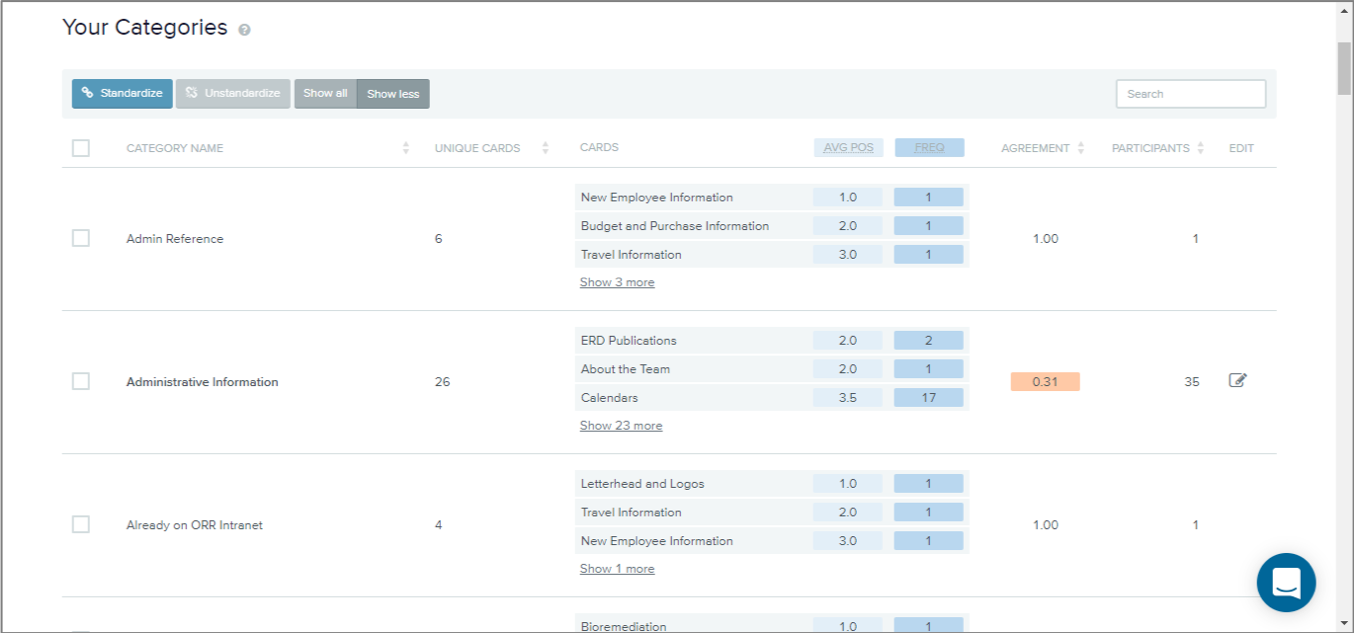Expand Show 1 more cards link
Viewport: 1354px width, 633px height.
(x=617, y=568)
